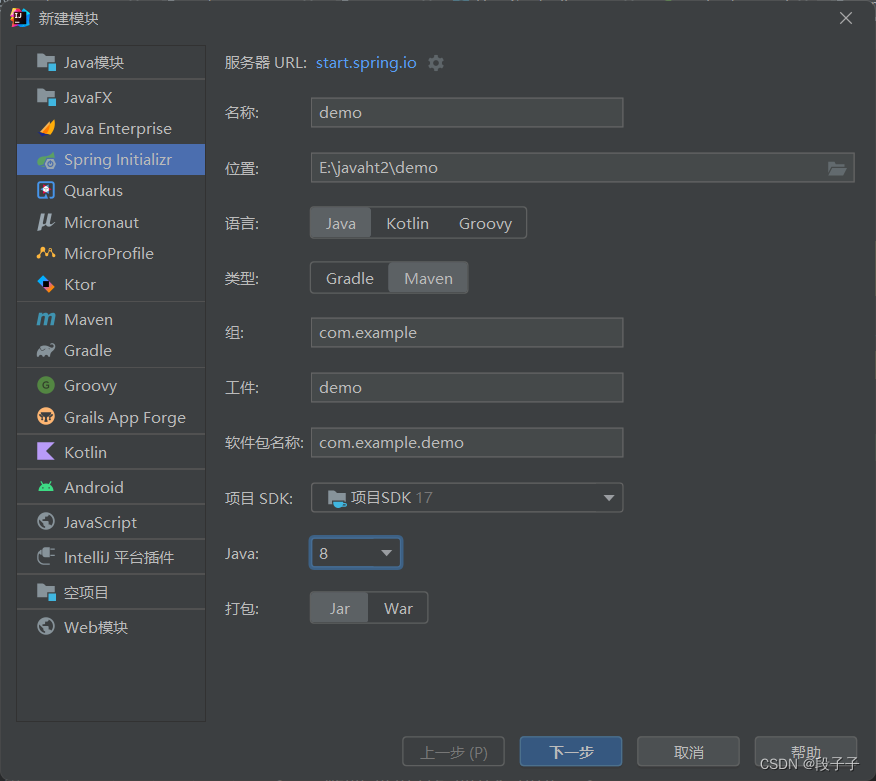Choose War packaging
The height and width of the screenshot is (781, 876).
(398, 608)
